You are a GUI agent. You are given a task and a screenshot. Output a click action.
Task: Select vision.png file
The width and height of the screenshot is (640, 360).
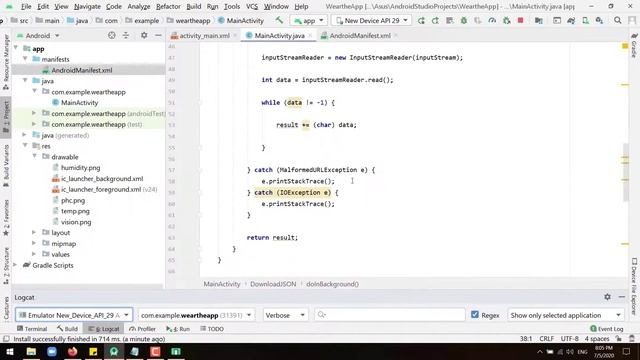[x=76, y=222]
